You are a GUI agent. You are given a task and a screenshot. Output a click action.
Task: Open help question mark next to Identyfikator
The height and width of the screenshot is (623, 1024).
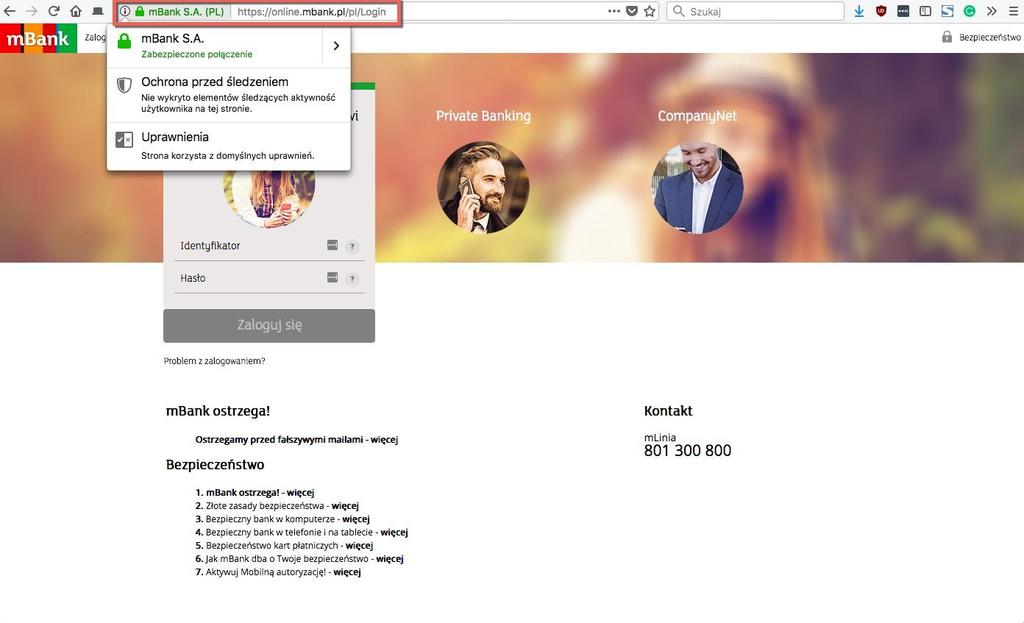352,246
